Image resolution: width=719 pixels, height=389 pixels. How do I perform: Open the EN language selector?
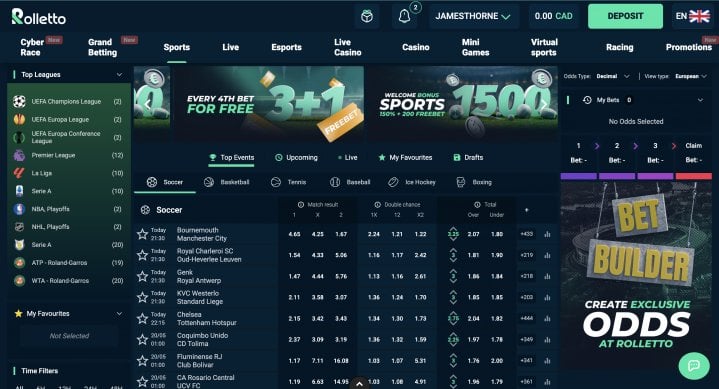692,17
